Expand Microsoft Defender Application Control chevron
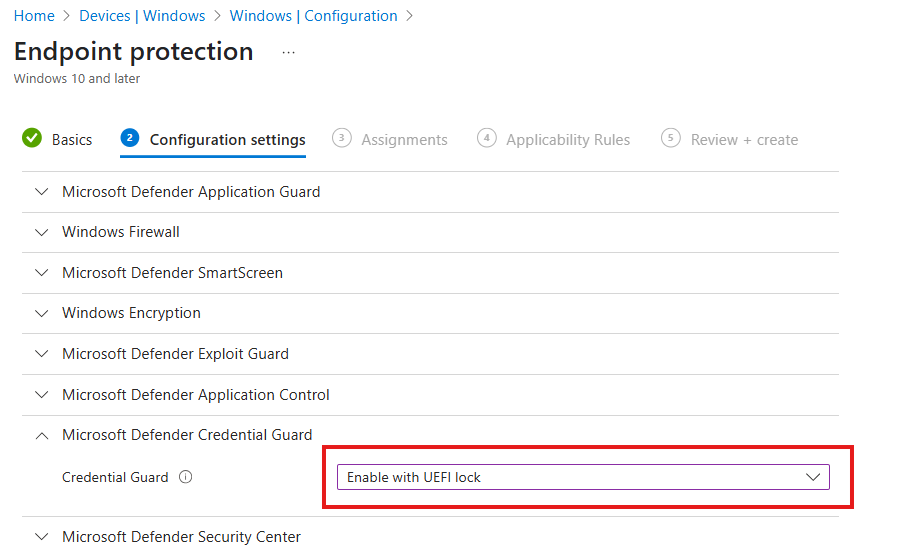 coord(41,394)
